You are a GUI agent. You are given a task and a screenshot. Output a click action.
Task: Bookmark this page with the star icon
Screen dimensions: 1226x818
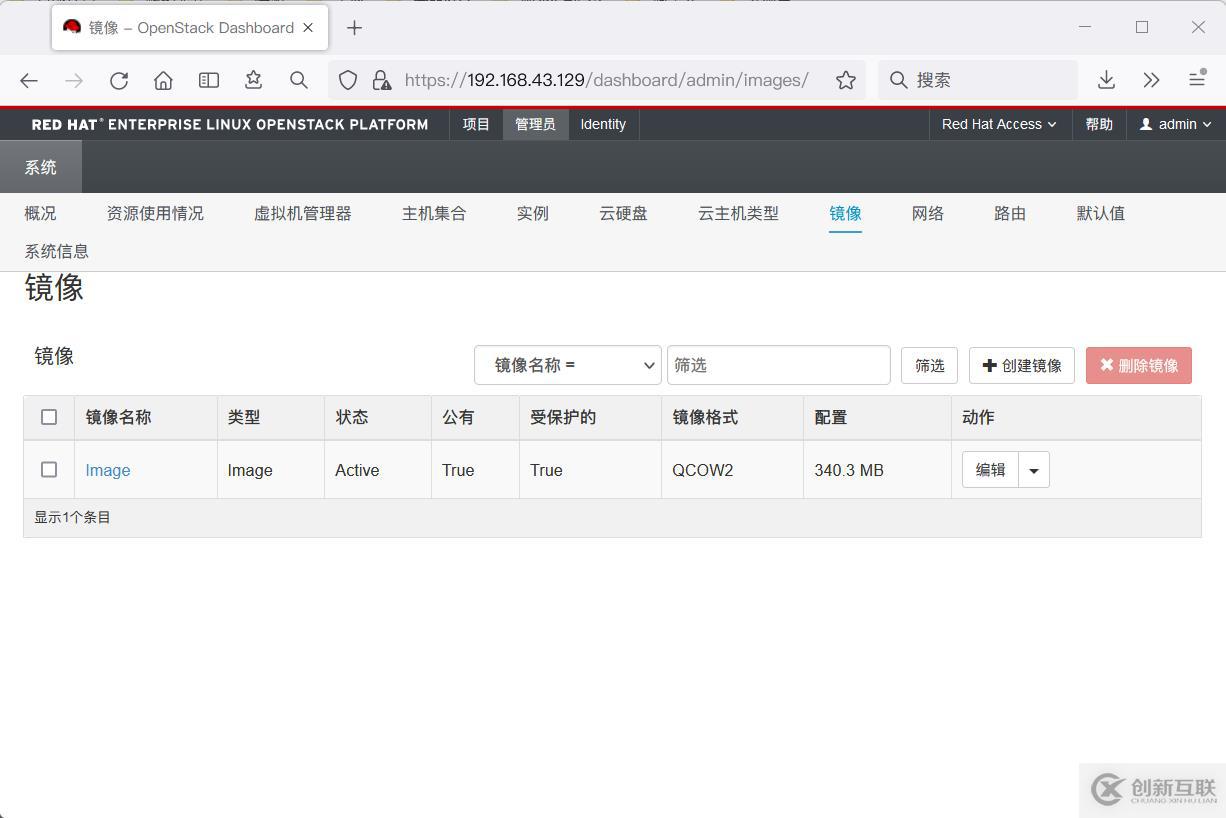pyautogui.click(x=846, y=80)
